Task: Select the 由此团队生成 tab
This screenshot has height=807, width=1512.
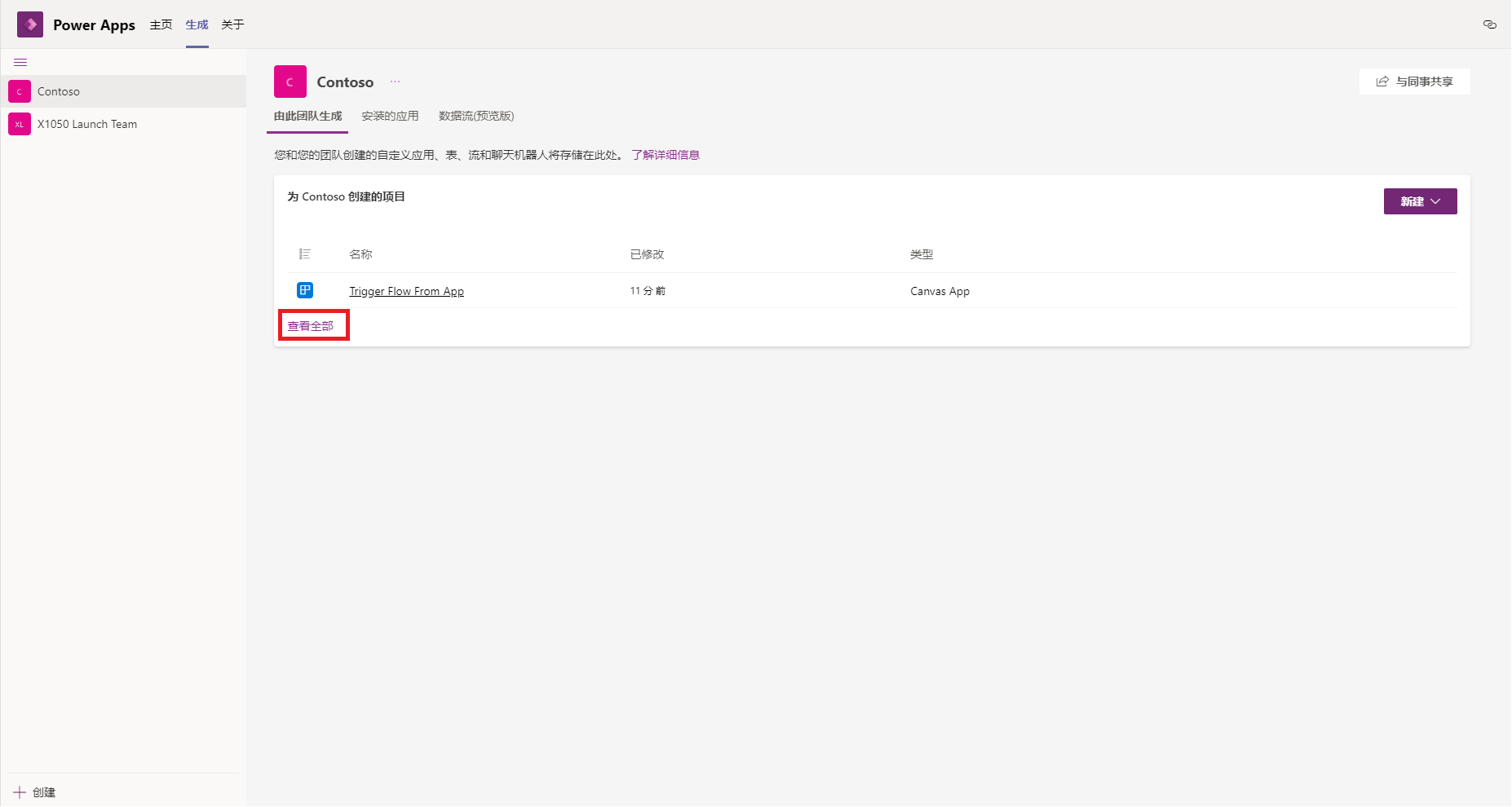Action: coord(307,116)
